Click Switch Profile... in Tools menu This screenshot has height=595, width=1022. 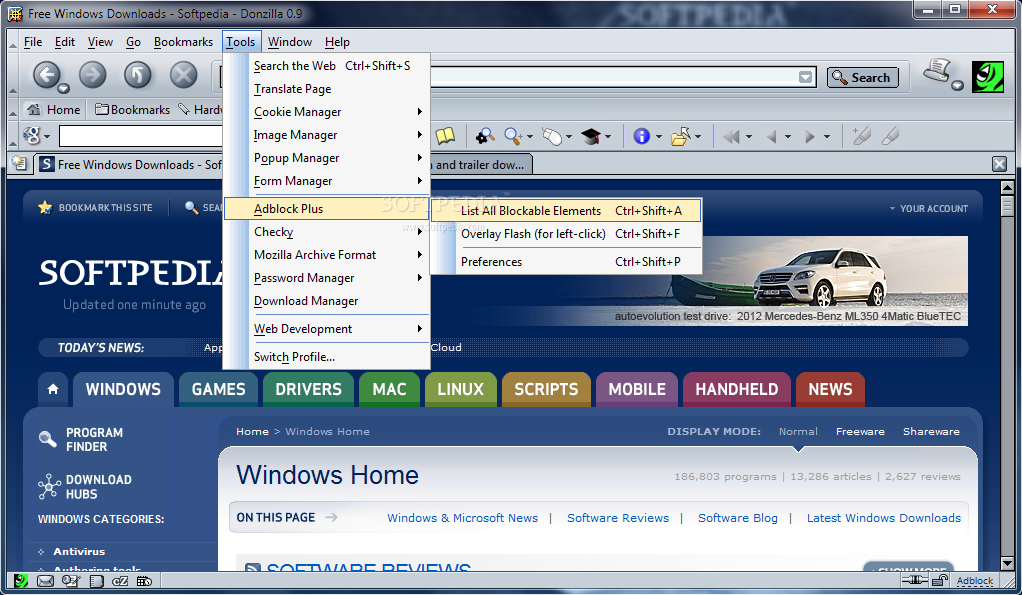click(326, 356)
